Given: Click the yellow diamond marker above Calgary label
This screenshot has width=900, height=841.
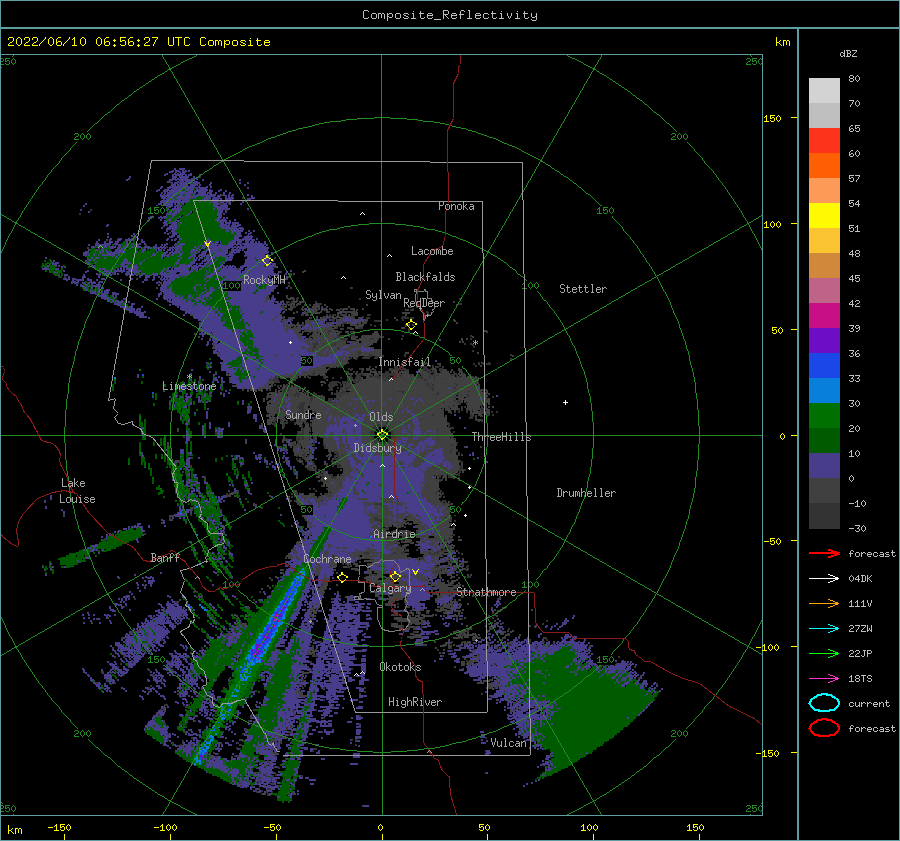Looking at the screenshot, I should tap(395, 576).
